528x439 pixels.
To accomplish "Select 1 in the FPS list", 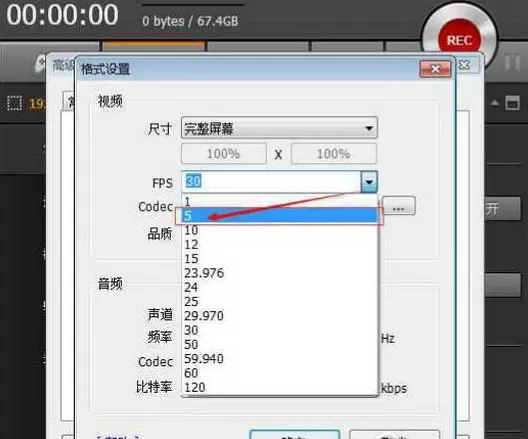I will [x=279, y=201].
